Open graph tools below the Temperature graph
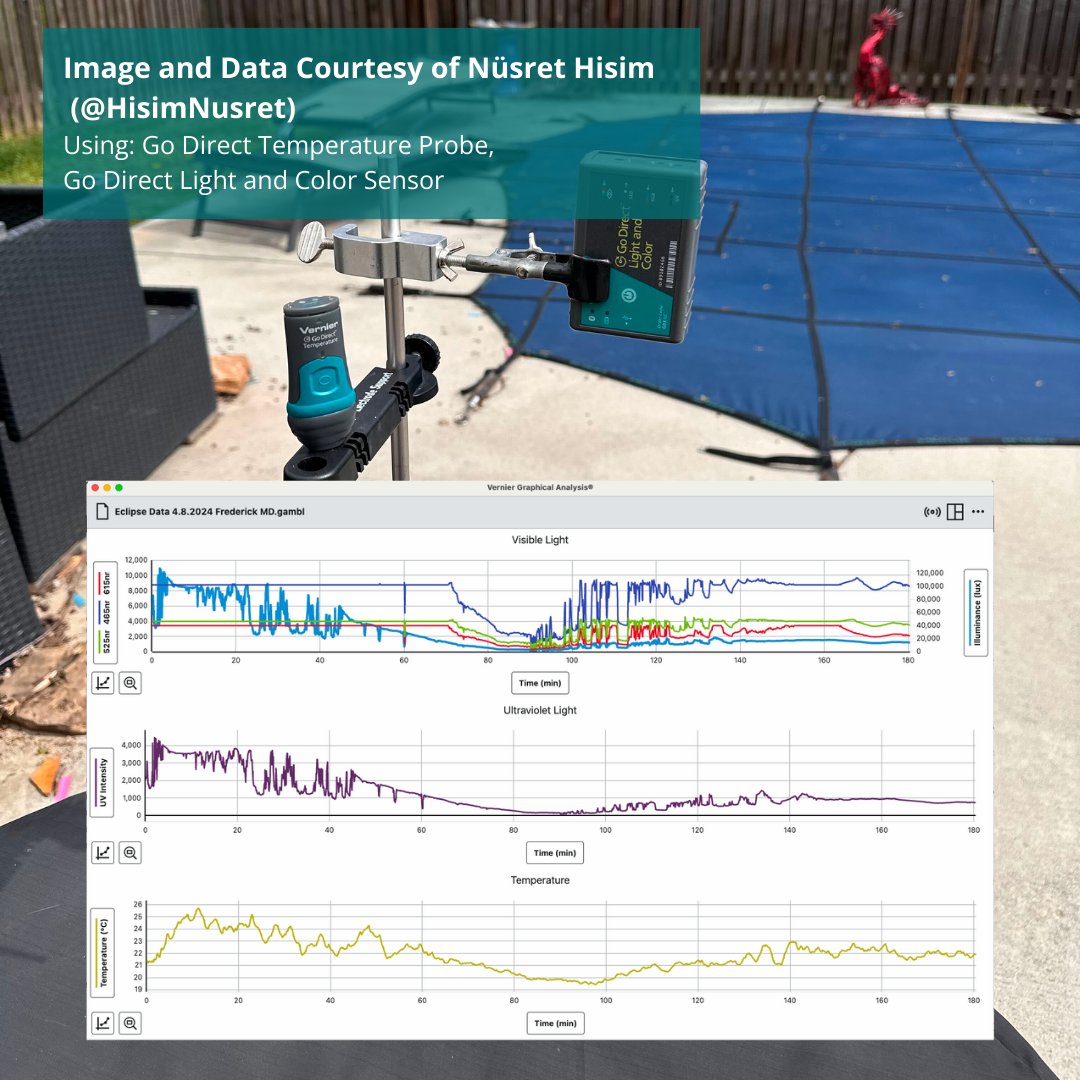This screenshot has height=1080, width=1080. coord(101,1022)
